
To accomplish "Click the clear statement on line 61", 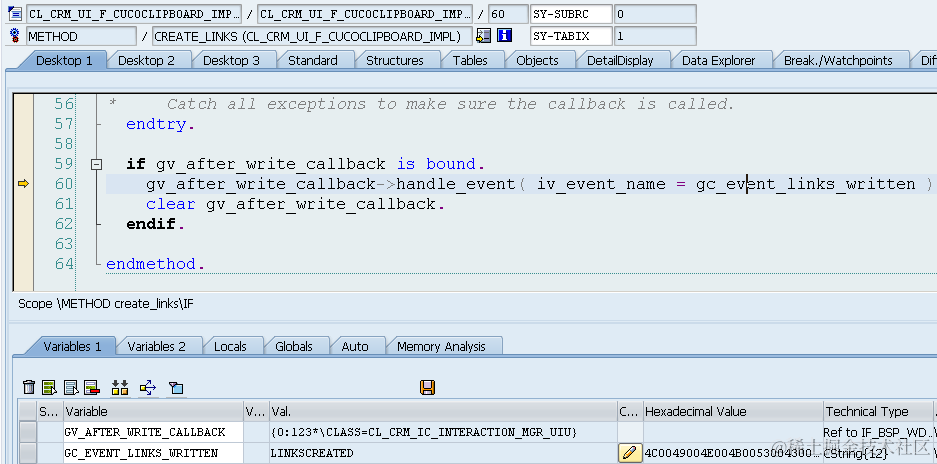I will pos(296,204).
